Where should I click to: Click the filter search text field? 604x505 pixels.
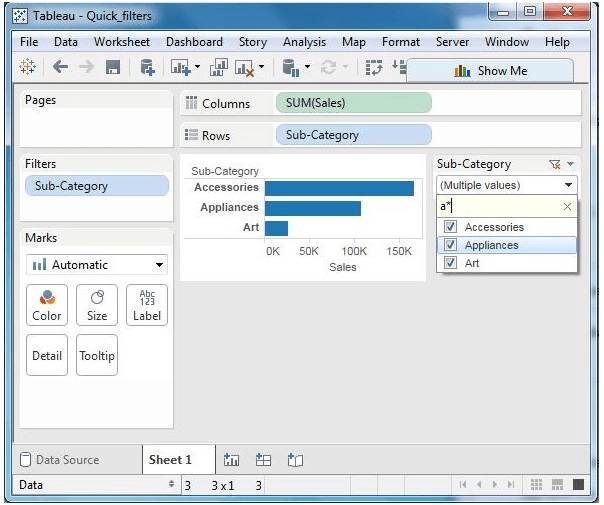click(x=497, y=206)
